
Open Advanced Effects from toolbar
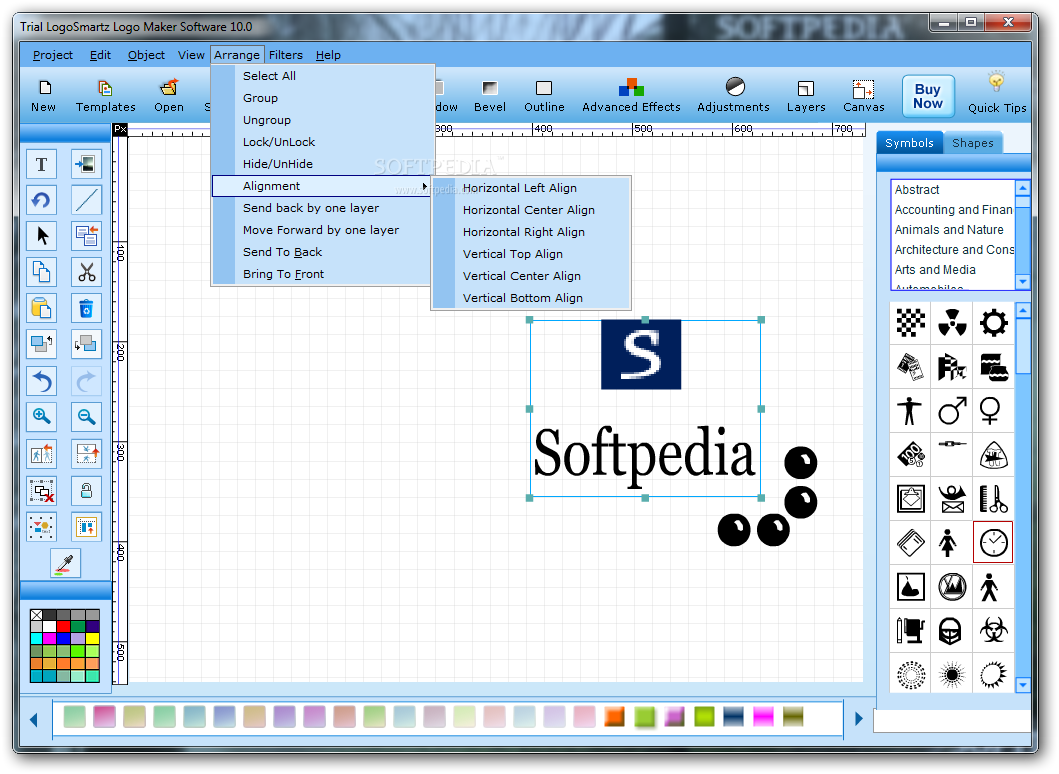pos(631,96)
